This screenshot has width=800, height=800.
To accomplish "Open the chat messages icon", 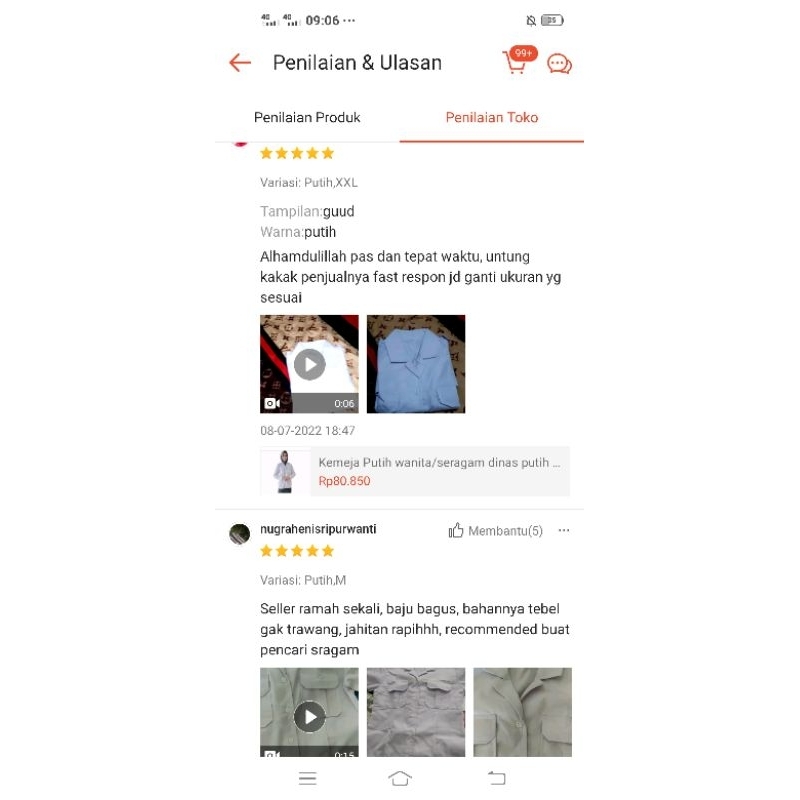I will [x=559, y=64].
